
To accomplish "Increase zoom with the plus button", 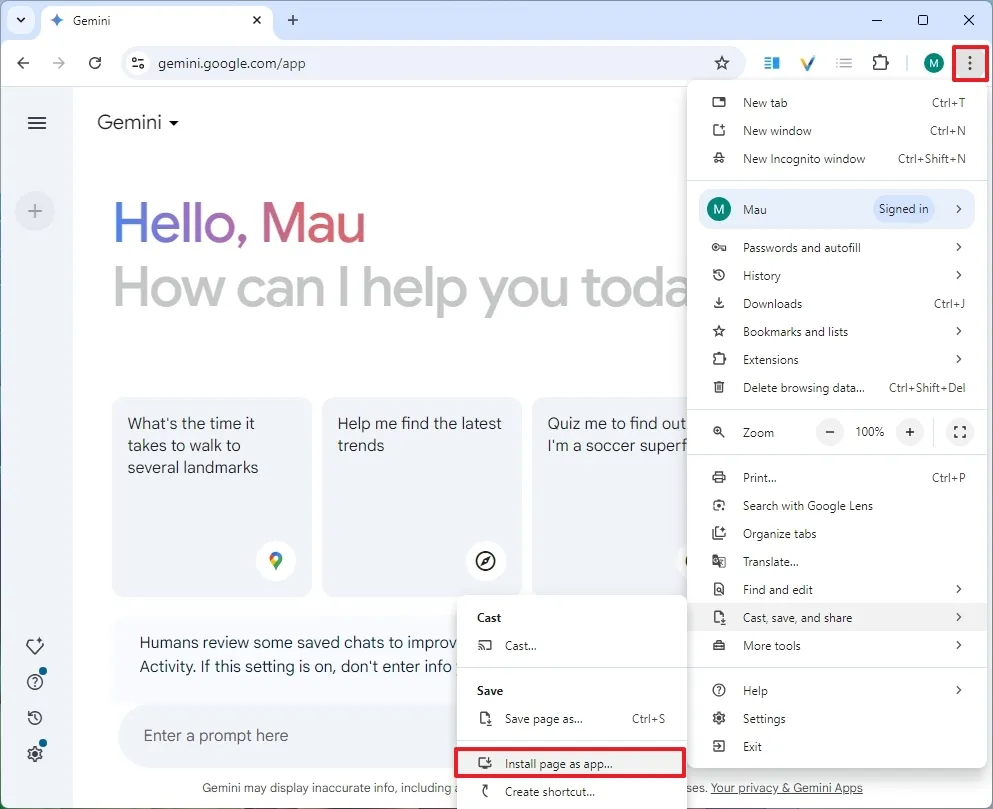I will [x=909, y=432].
